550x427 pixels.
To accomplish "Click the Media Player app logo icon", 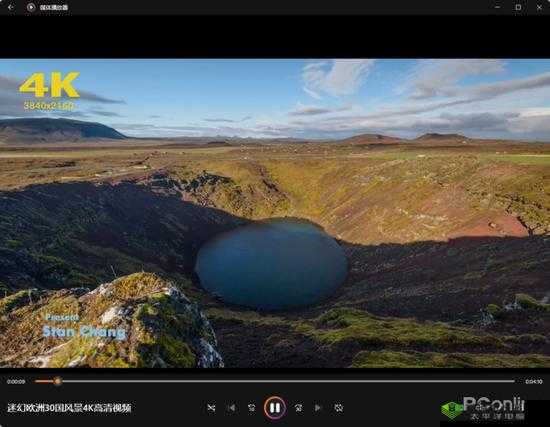I will pyautogui.click(x=31, y=7).
